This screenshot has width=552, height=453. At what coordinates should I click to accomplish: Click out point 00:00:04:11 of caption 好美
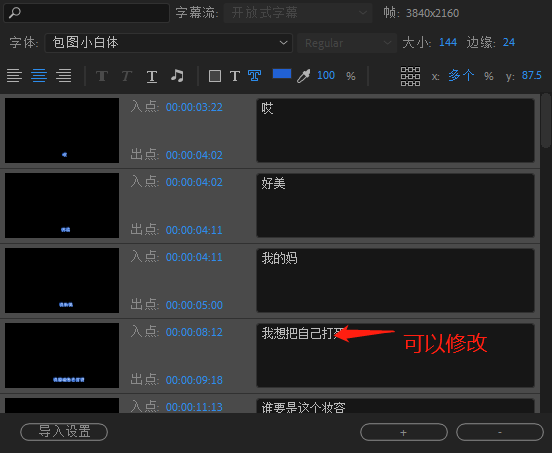click(194, 230)
